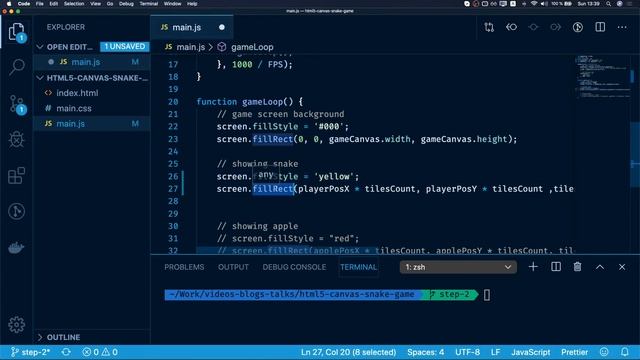Open the Debug menu

tap(126, 4)
